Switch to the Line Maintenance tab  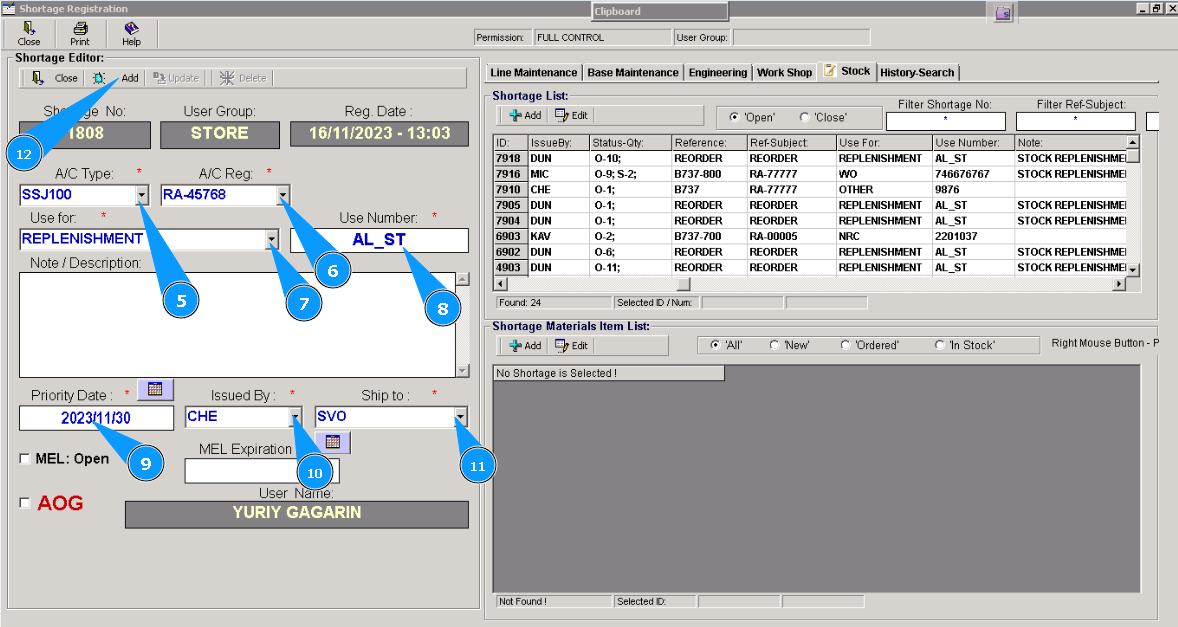pos(533,73)
